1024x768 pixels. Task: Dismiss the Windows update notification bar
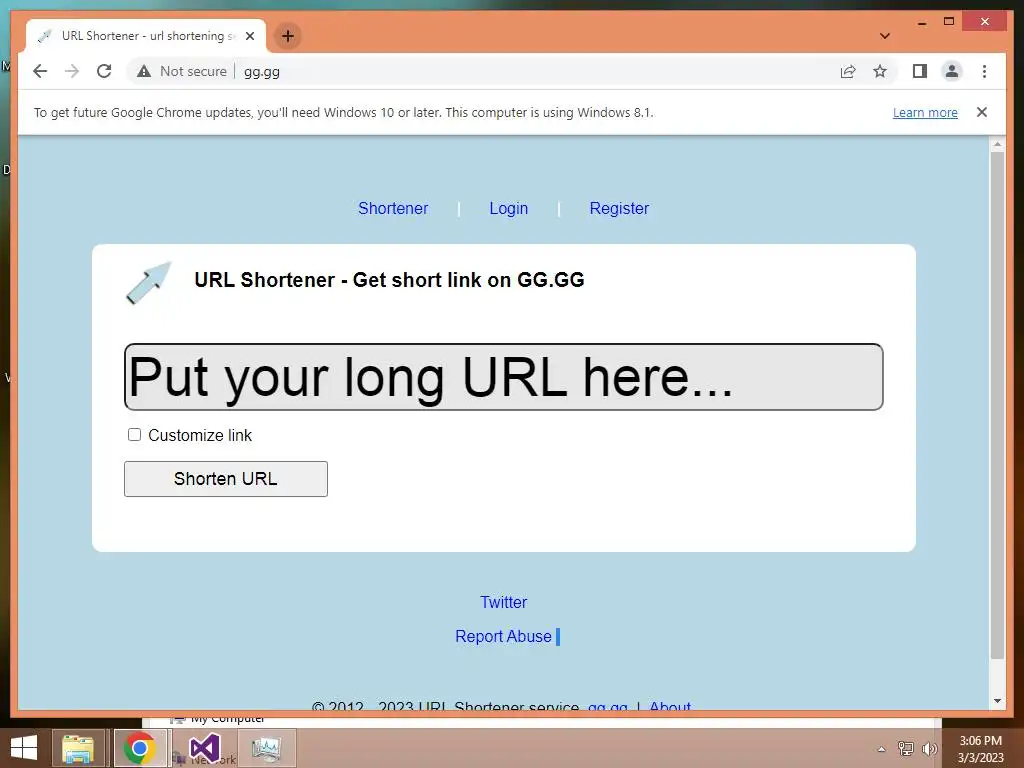[982, 112]
